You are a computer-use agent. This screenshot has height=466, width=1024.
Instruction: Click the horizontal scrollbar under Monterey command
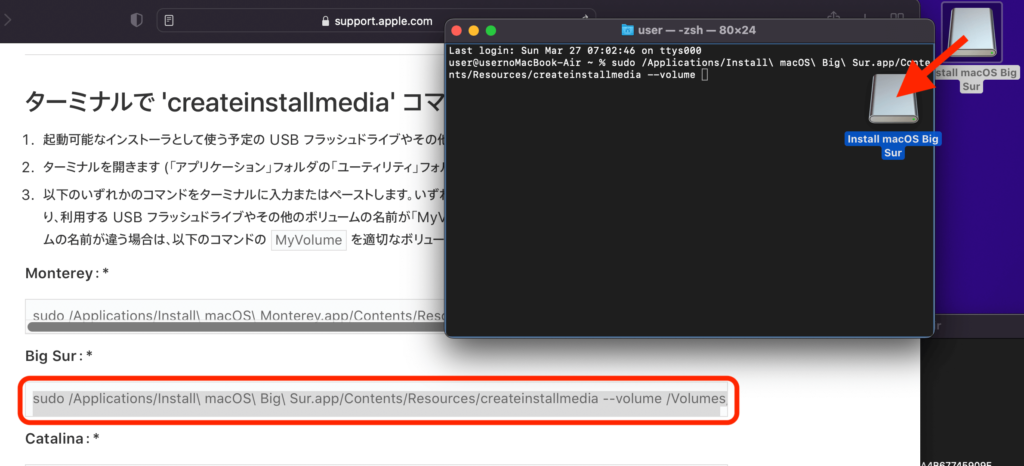235,326
